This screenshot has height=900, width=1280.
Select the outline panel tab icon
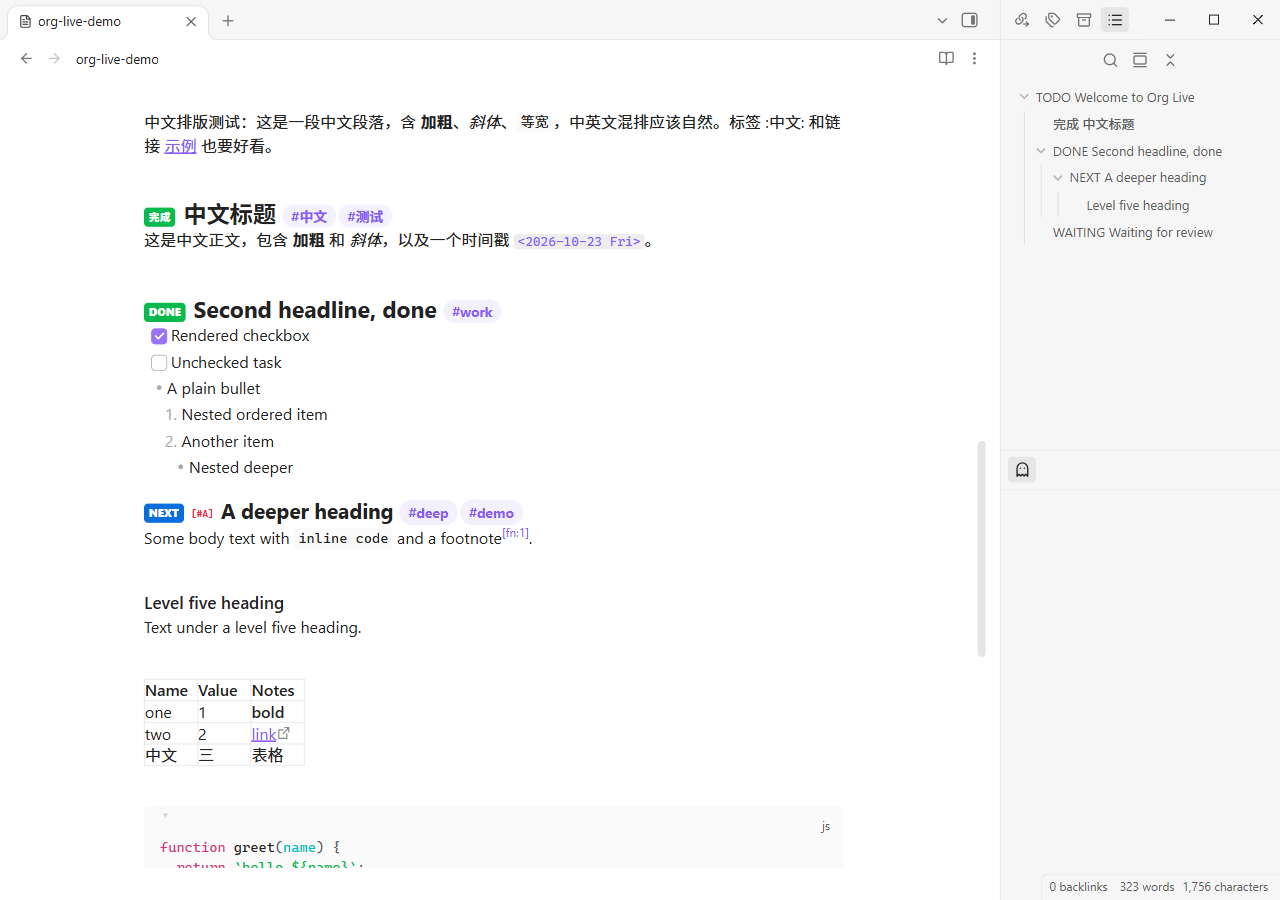tap(1115, 20)
